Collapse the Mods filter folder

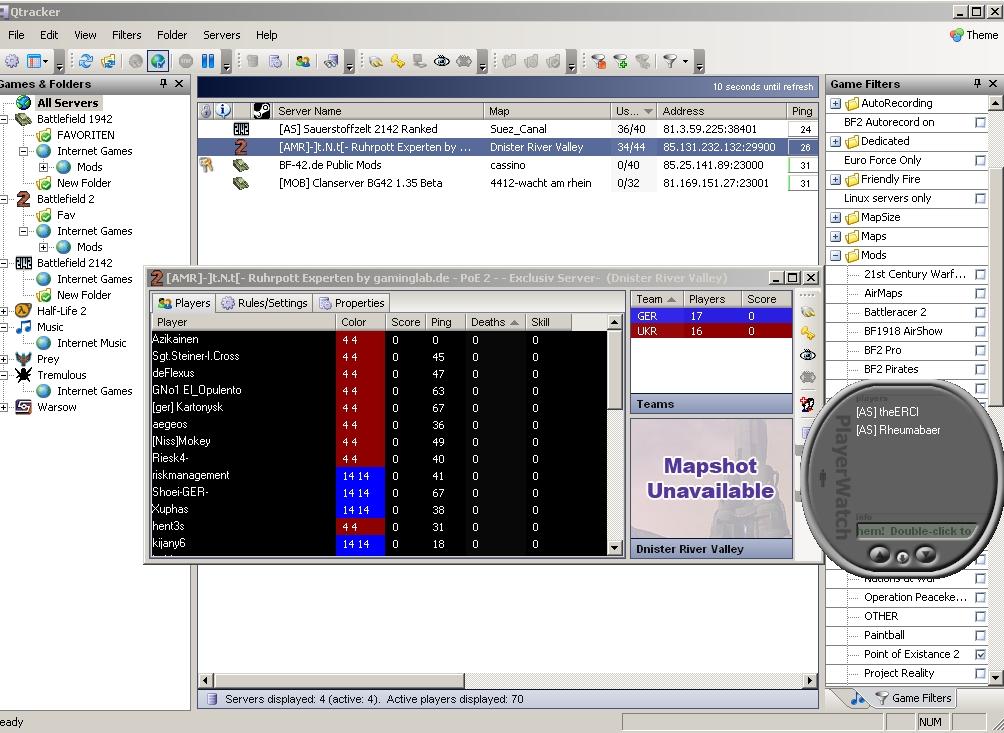coord(836,255)
